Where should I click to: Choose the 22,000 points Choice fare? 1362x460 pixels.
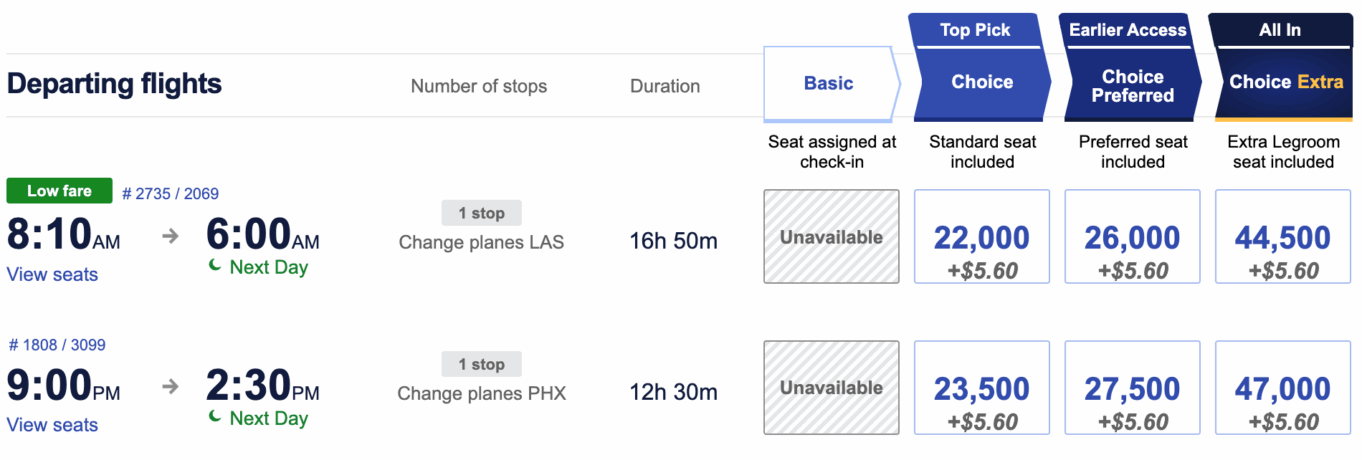(x=982, y=236)
